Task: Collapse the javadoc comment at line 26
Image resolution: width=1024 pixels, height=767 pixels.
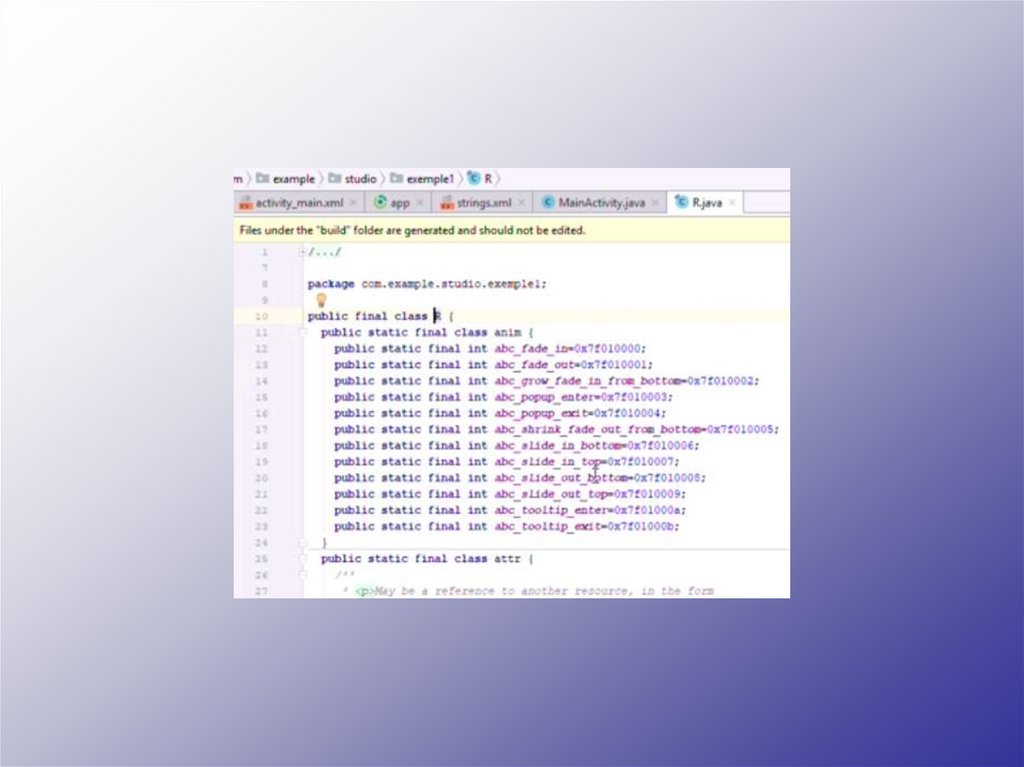Action: pyautogui.click(x=302, y=575)
